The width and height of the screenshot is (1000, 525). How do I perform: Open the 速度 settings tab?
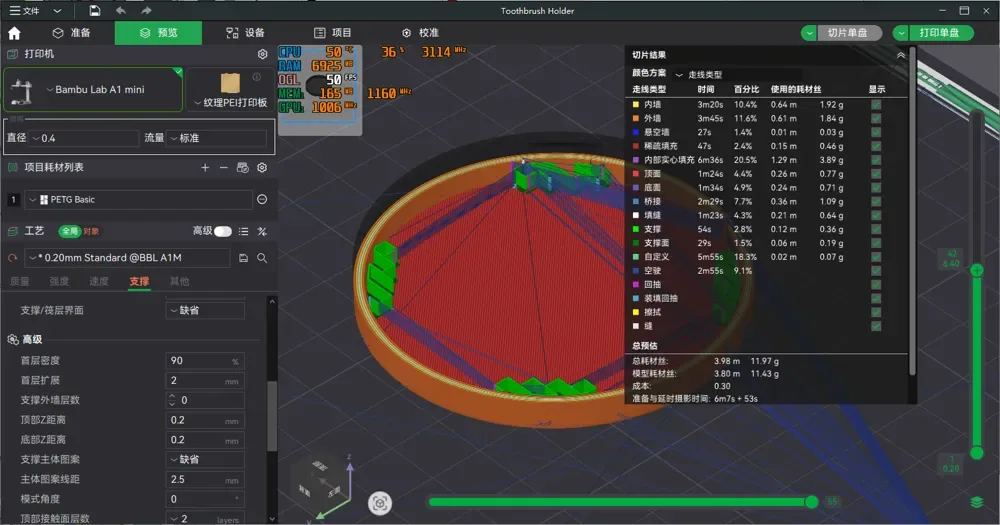pyautogui.click(x=99, y=281)
